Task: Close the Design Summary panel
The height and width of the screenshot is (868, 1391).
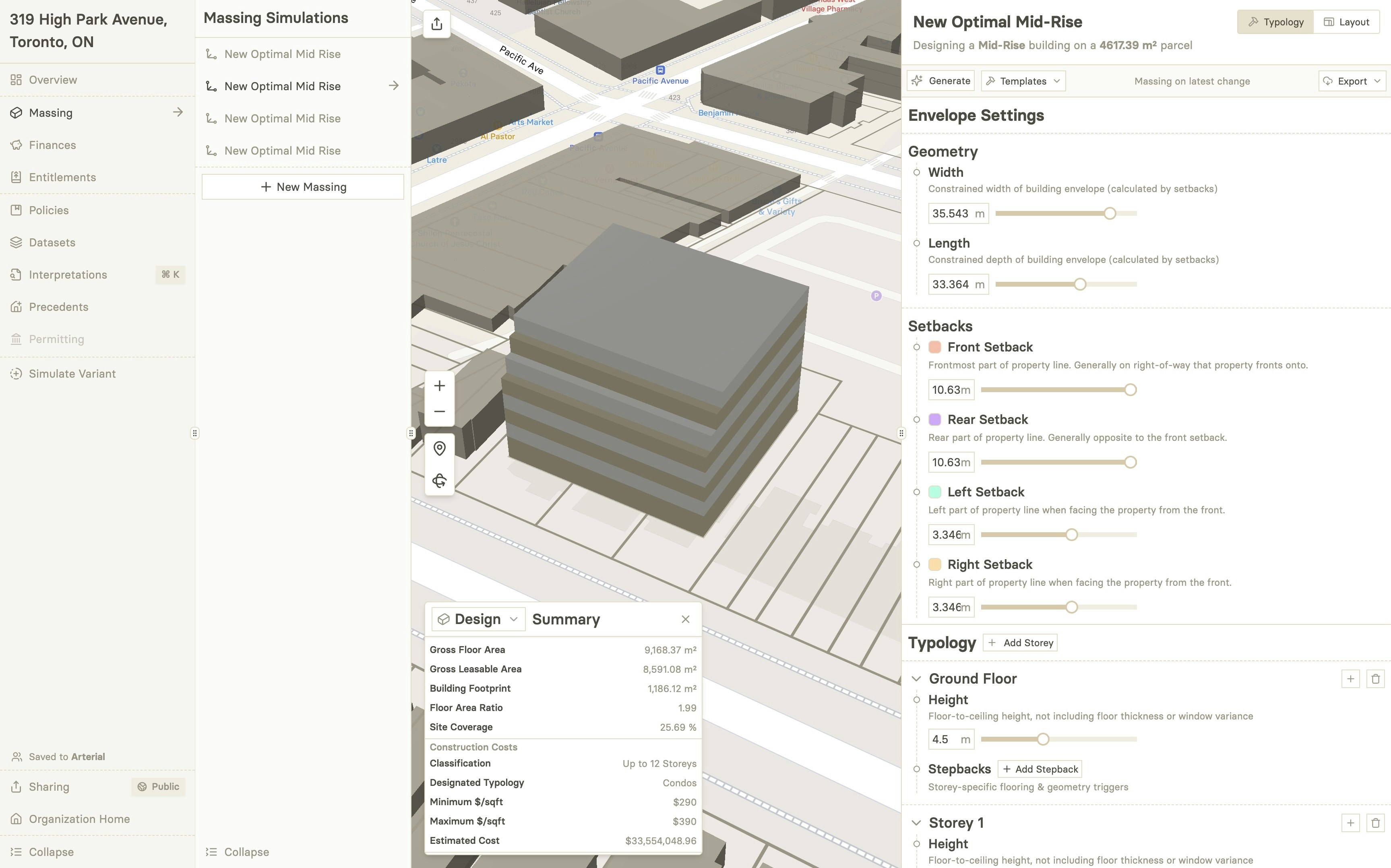Action: coord(685,620)
